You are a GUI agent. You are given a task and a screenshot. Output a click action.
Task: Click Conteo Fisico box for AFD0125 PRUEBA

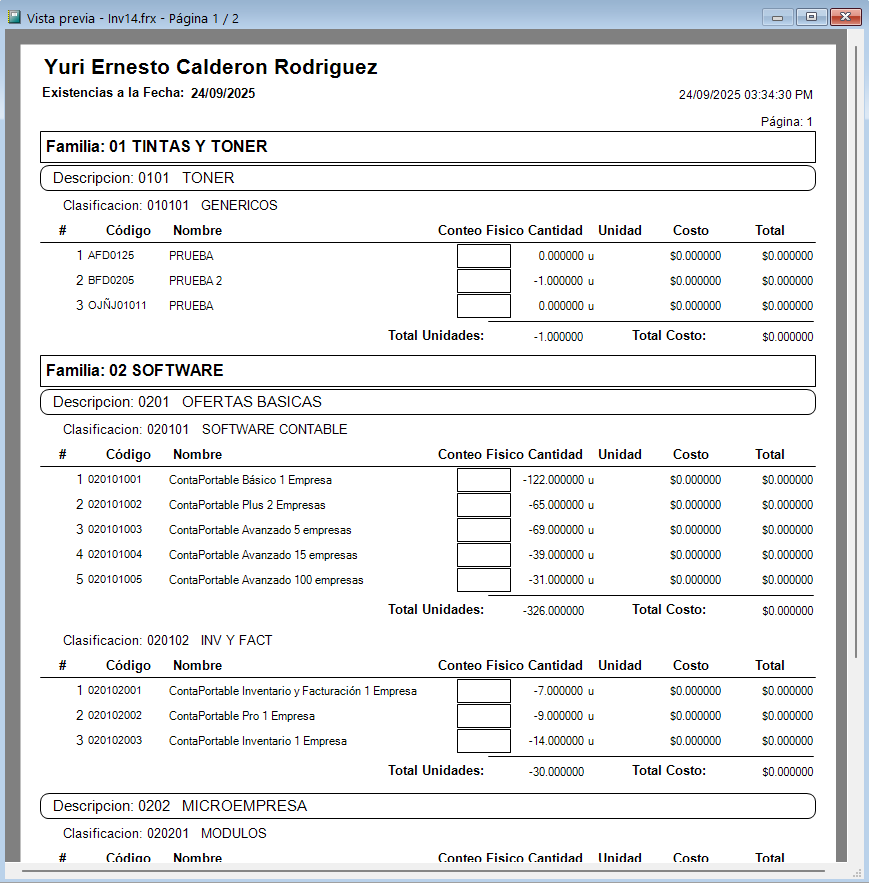point(484,256)
